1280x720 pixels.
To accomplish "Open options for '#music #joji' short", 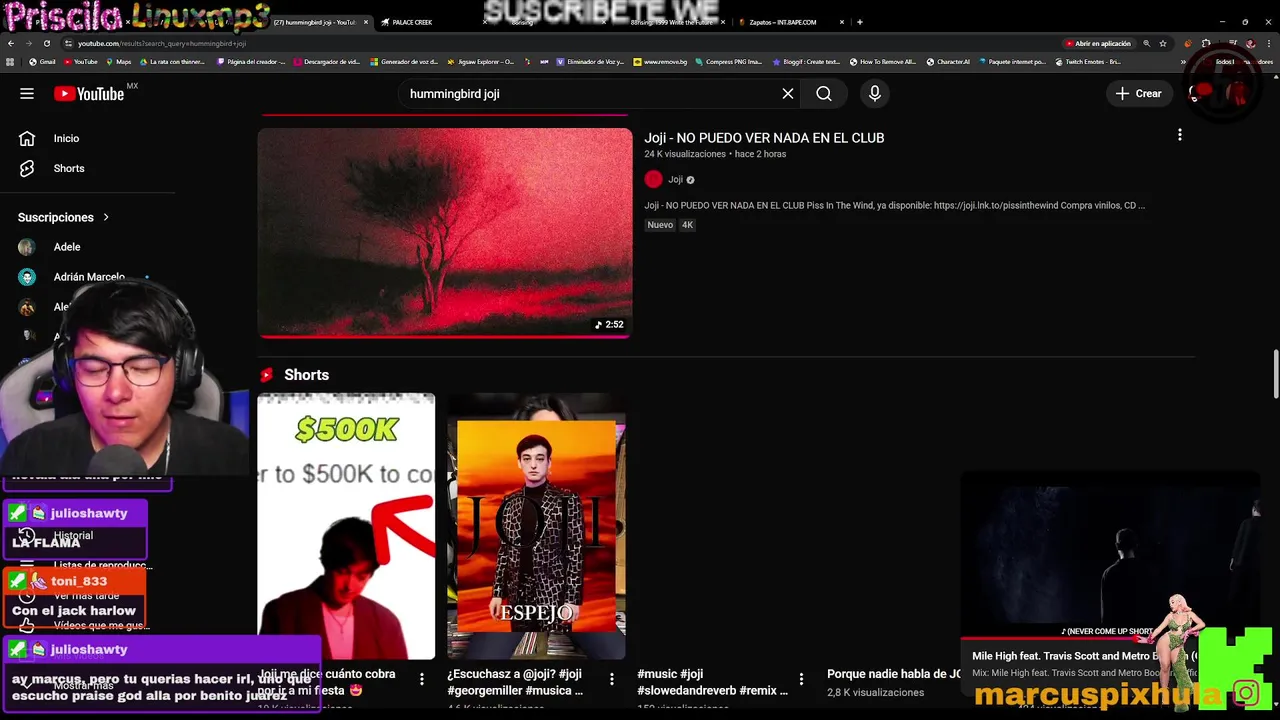I will [x=802, y=679].
